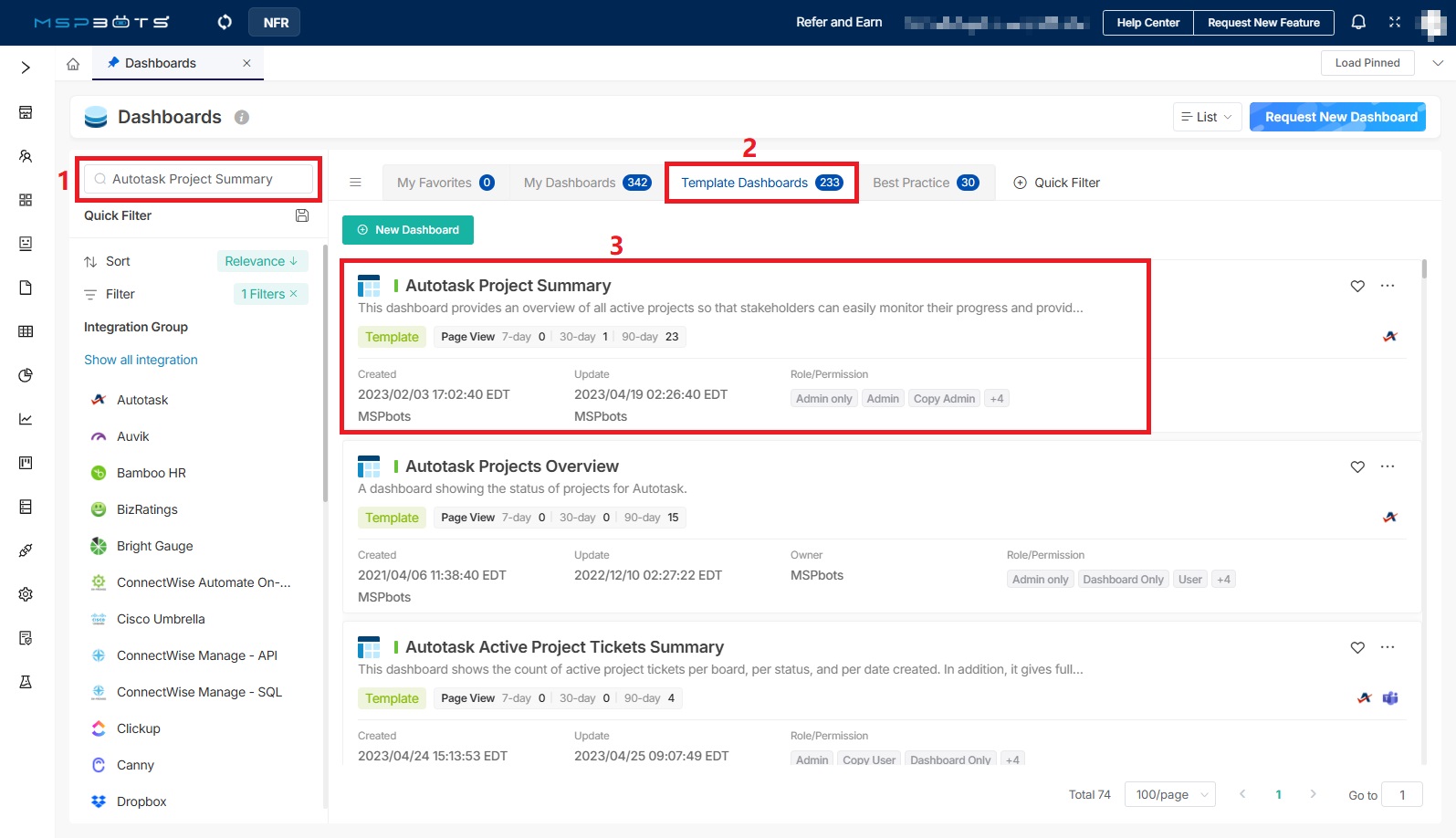Switch to the Template Dashboards tab
Screen dimensions: 1456x838
(760, 183)
